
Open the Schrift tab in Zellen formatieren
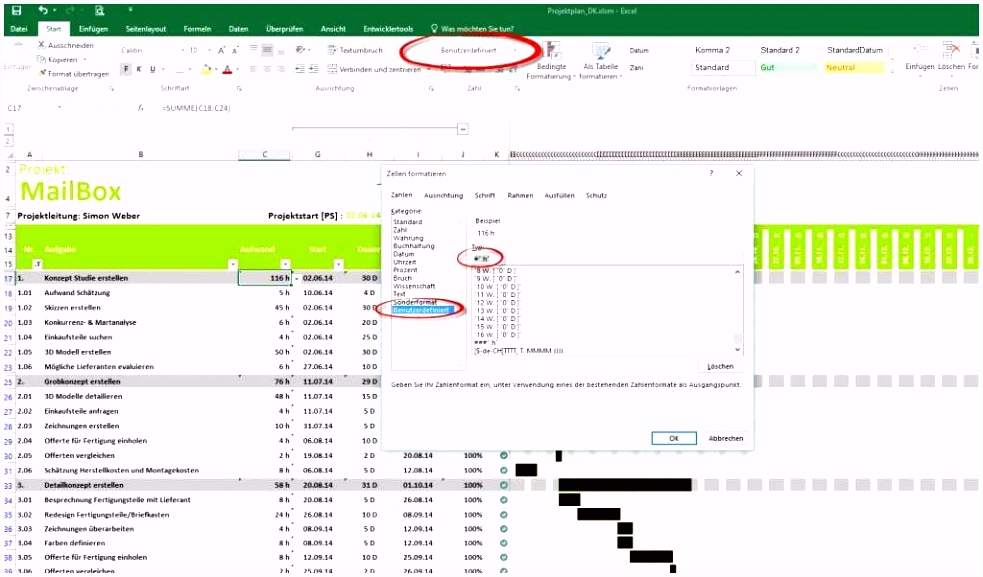485,196
